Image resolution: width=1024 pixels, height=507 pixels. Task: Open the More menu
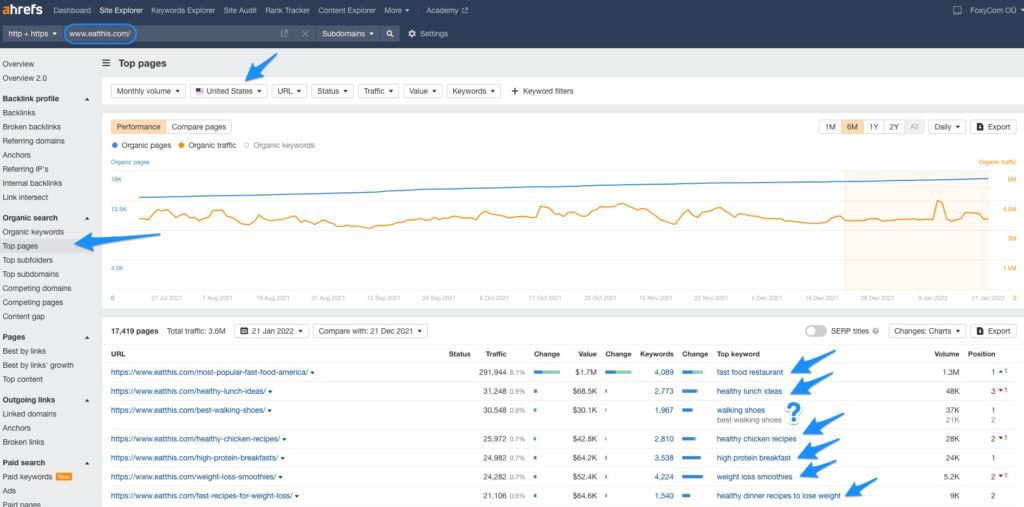(396, 10)
